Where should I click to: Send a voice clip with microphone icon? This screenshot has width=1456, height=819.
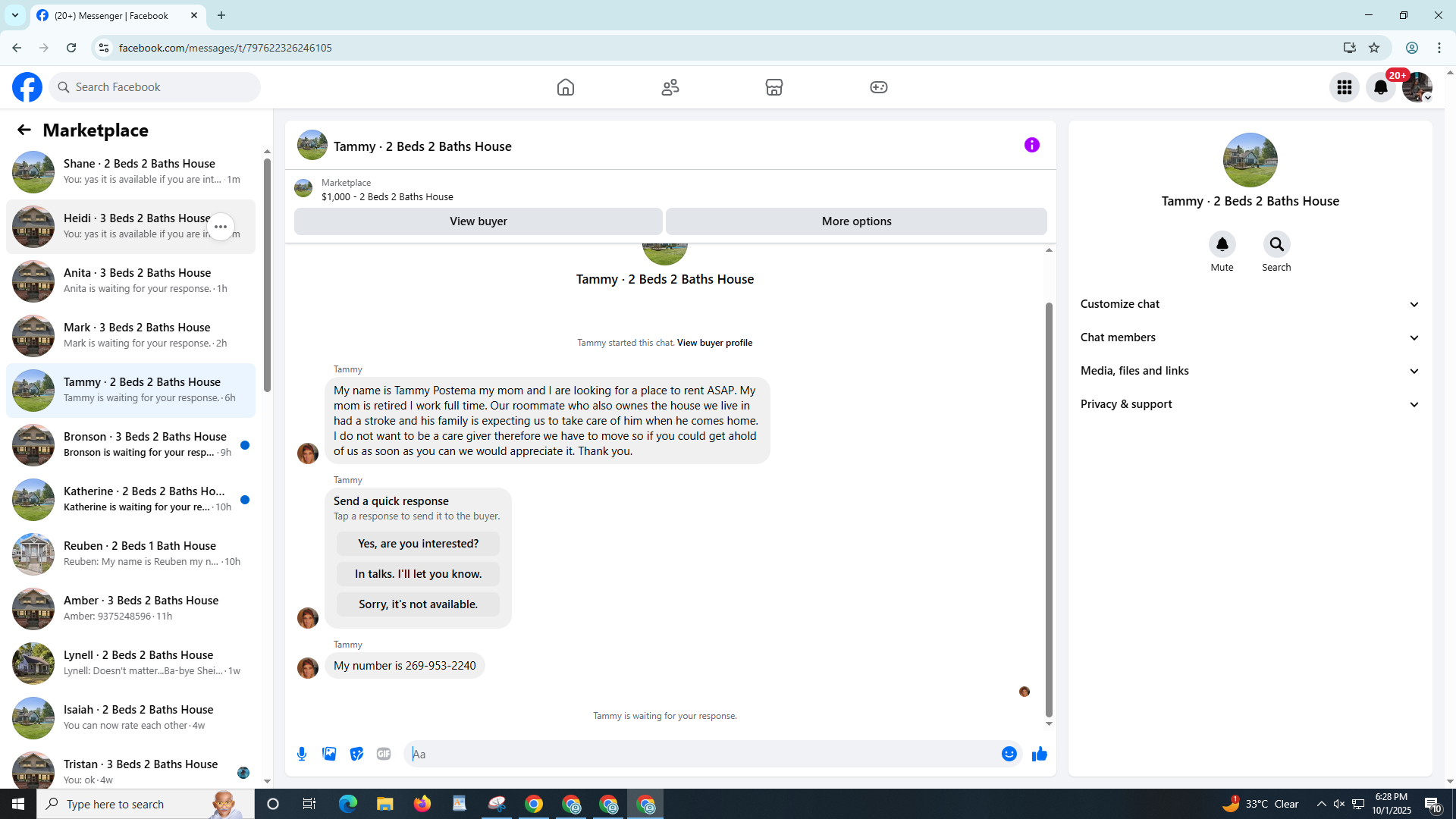302,754
